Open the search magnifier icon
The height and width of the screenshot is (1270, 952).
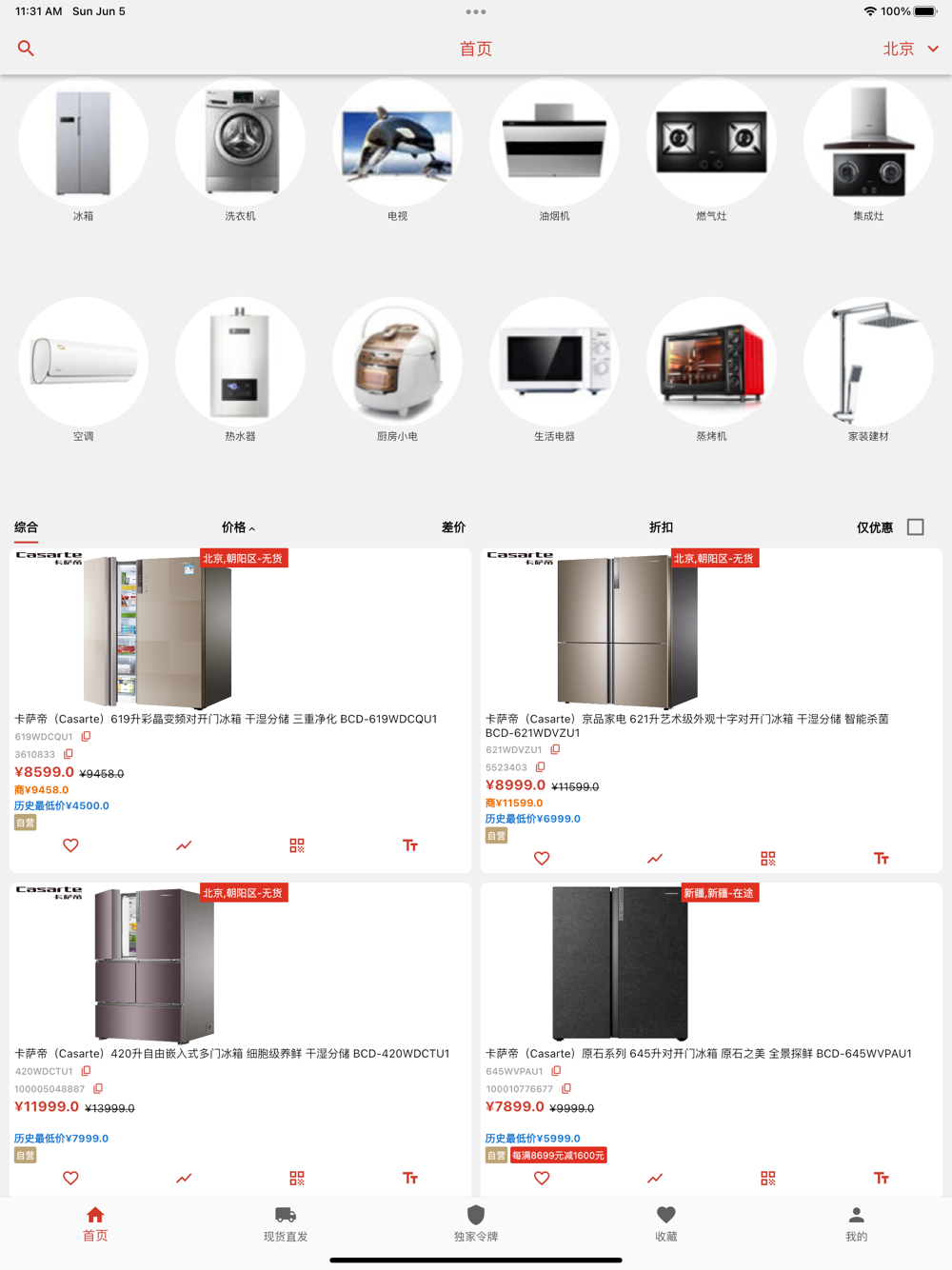(x=26, y=49)
